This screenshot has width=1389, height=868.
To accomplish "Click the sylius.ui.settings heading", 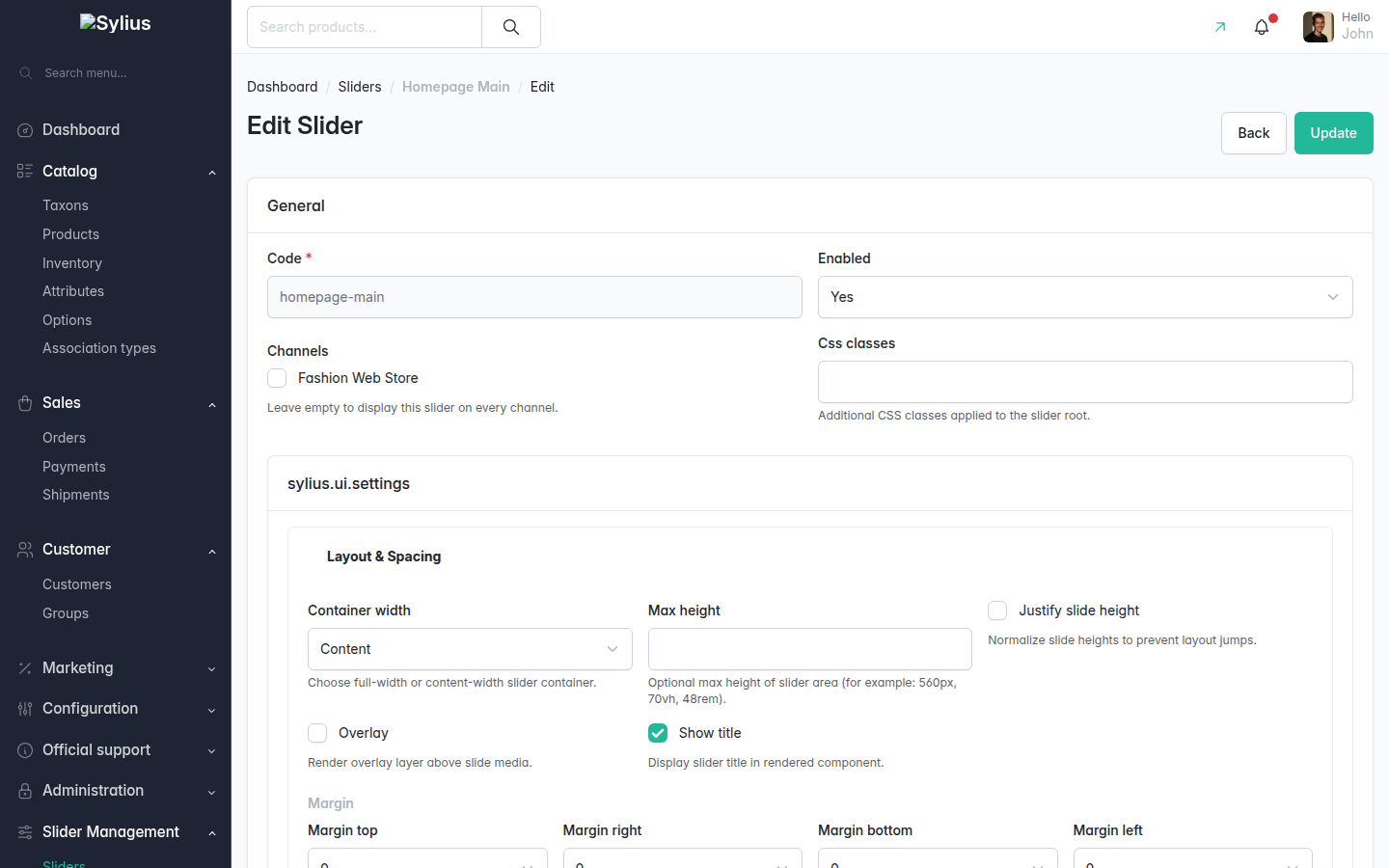I will 348,483.
